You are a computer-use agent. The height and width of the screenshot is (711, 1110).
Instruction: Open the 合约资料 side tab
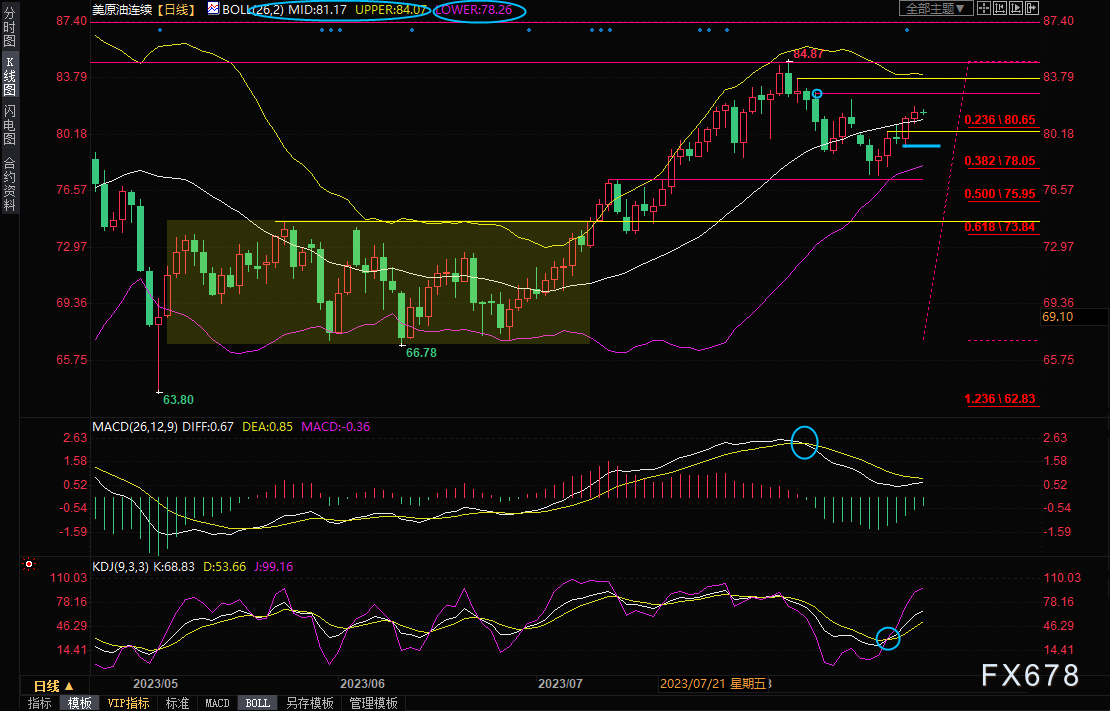[x=9, y=183]
